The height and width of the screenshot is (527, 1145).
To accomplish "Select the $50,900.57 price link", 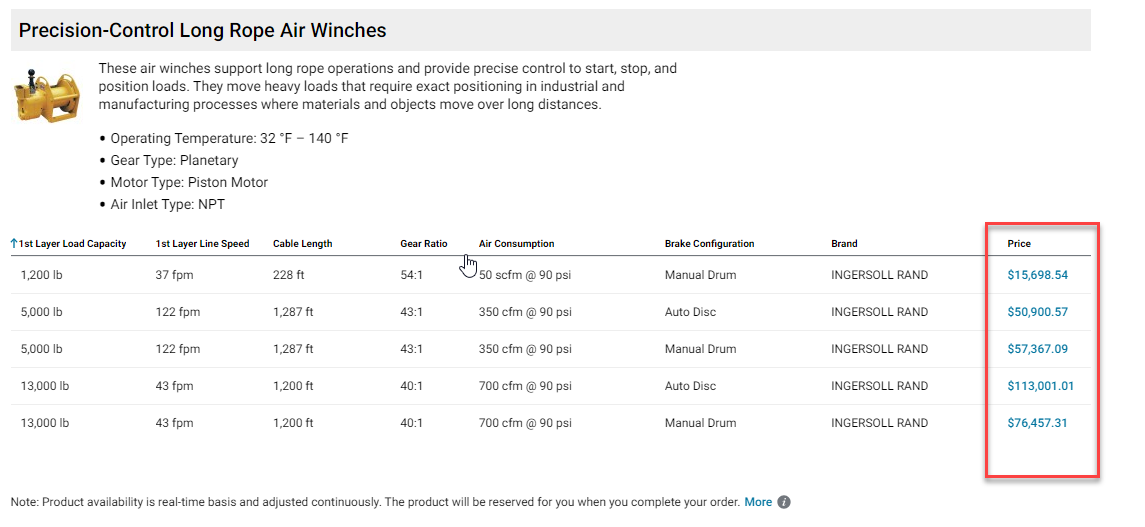I will (x=1037, y=312).
